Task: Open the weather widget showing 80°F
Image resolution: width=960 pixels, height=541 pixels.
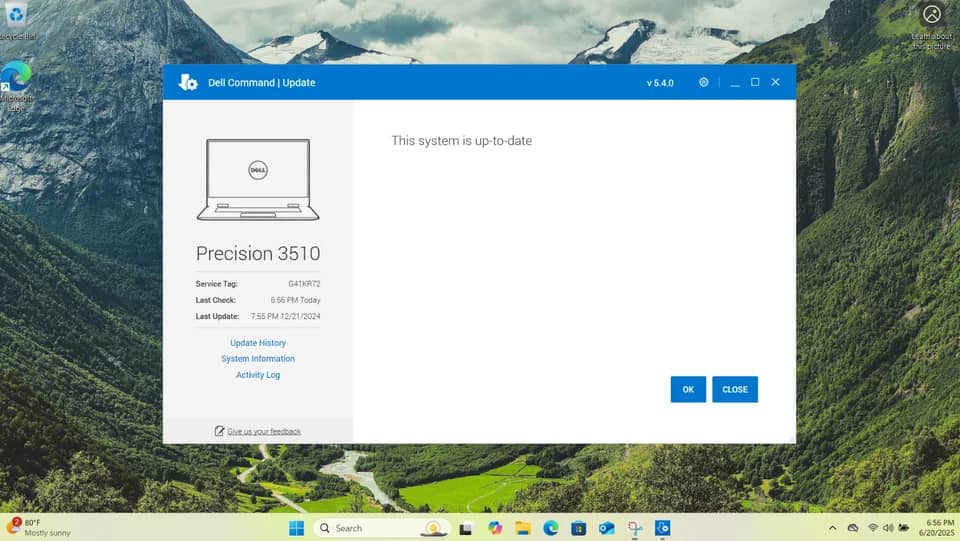Action: click(x=38, y=528)
